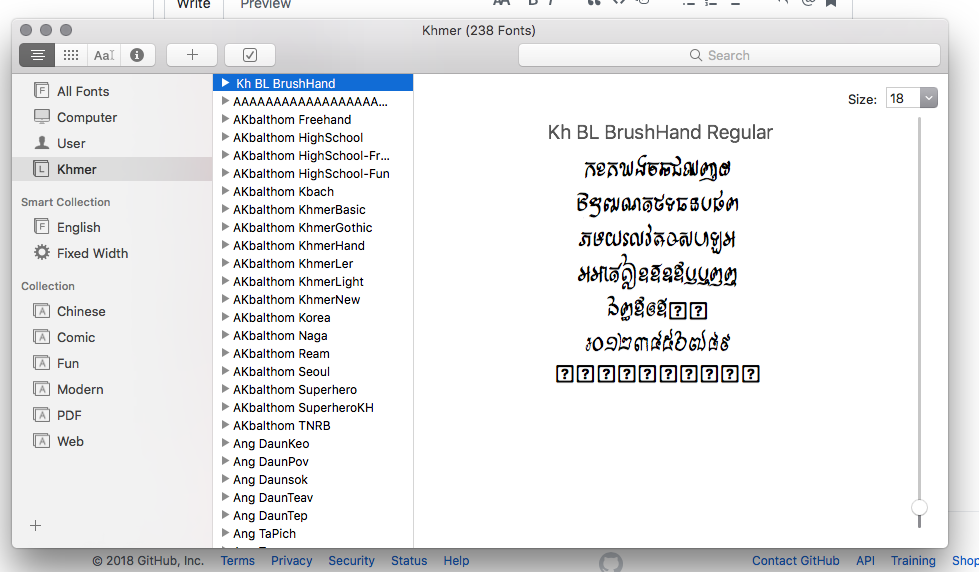Image resolution: width=979 pixels, height=572 pixels.
Task: Switch to custom text preview view
Action: coord(104,55)
